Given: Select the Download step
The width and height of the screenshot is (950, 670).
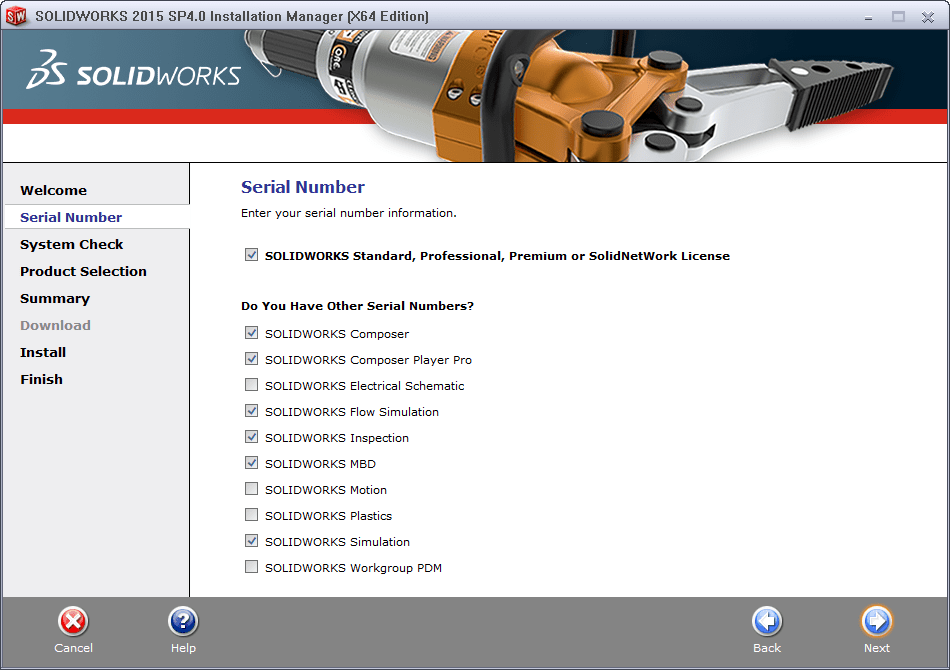Looking at the screenshot, I should (x=55, y=325).
